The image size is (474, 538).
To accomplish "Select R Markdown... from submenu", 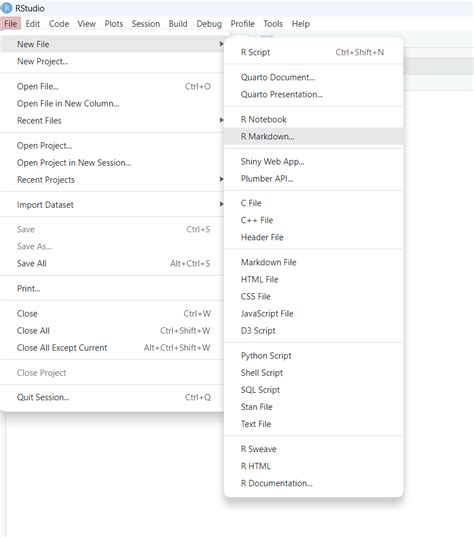I will click(313, 137).
